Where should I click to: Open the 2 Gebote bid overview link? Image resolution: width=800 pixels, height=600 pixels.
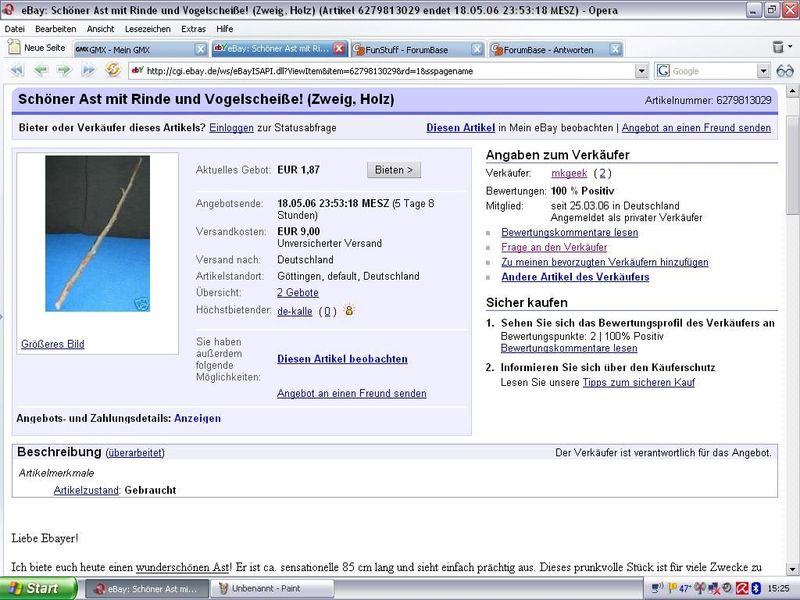(x=298, y=293)
